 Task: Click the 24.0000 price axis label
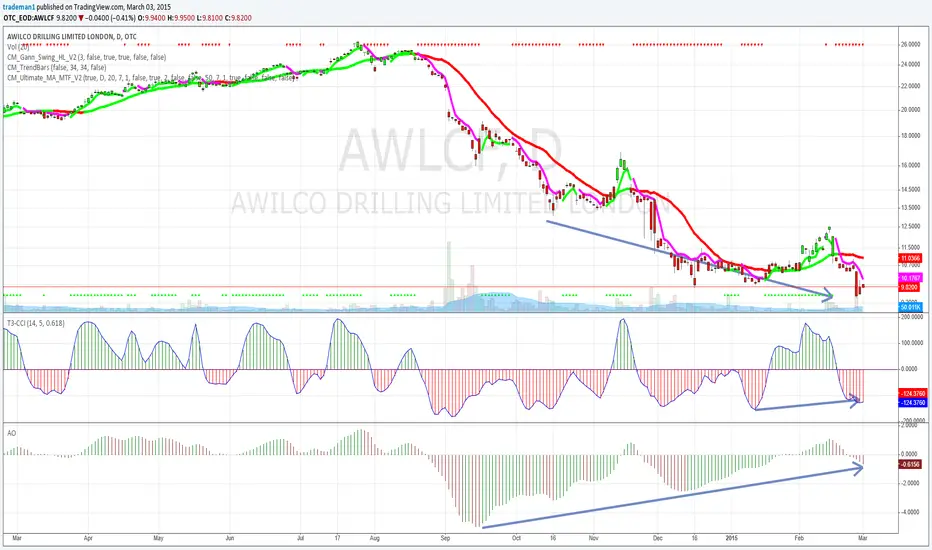coord(911,64)
